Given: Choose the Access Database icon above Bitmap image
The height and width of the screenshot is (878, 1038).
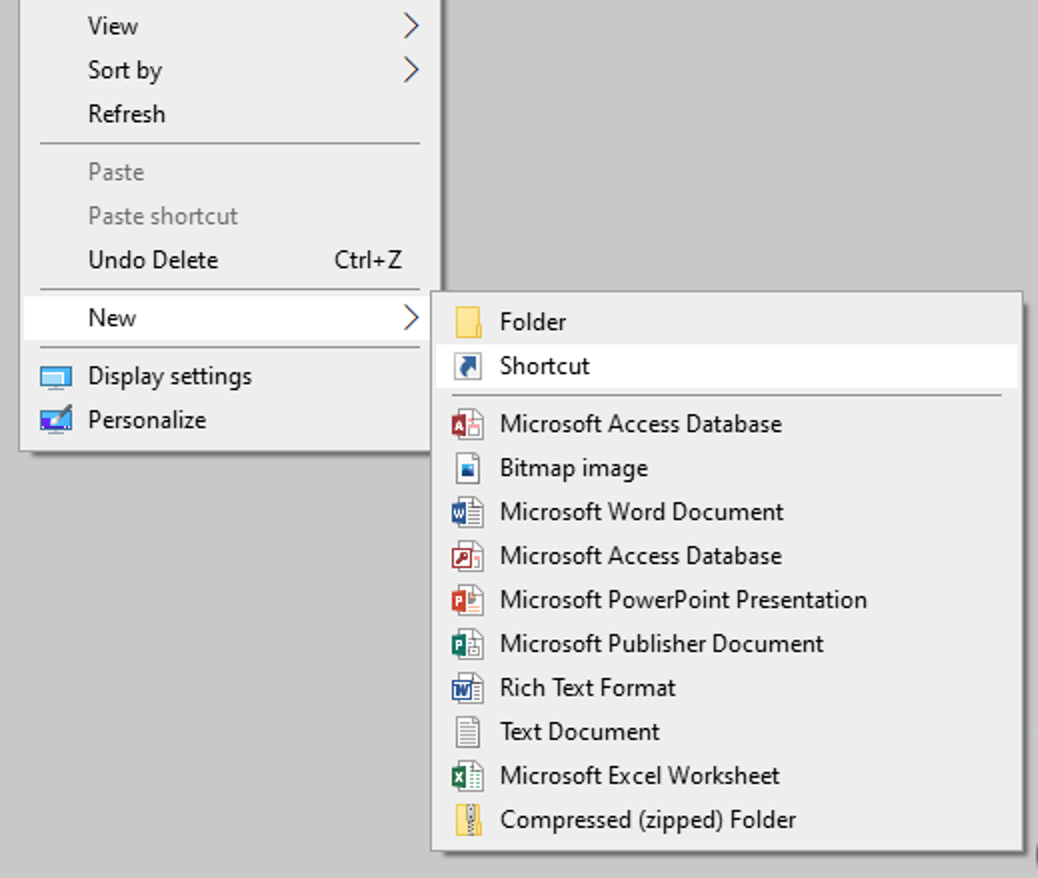Looking at the screenshot, I should (467, 424).
